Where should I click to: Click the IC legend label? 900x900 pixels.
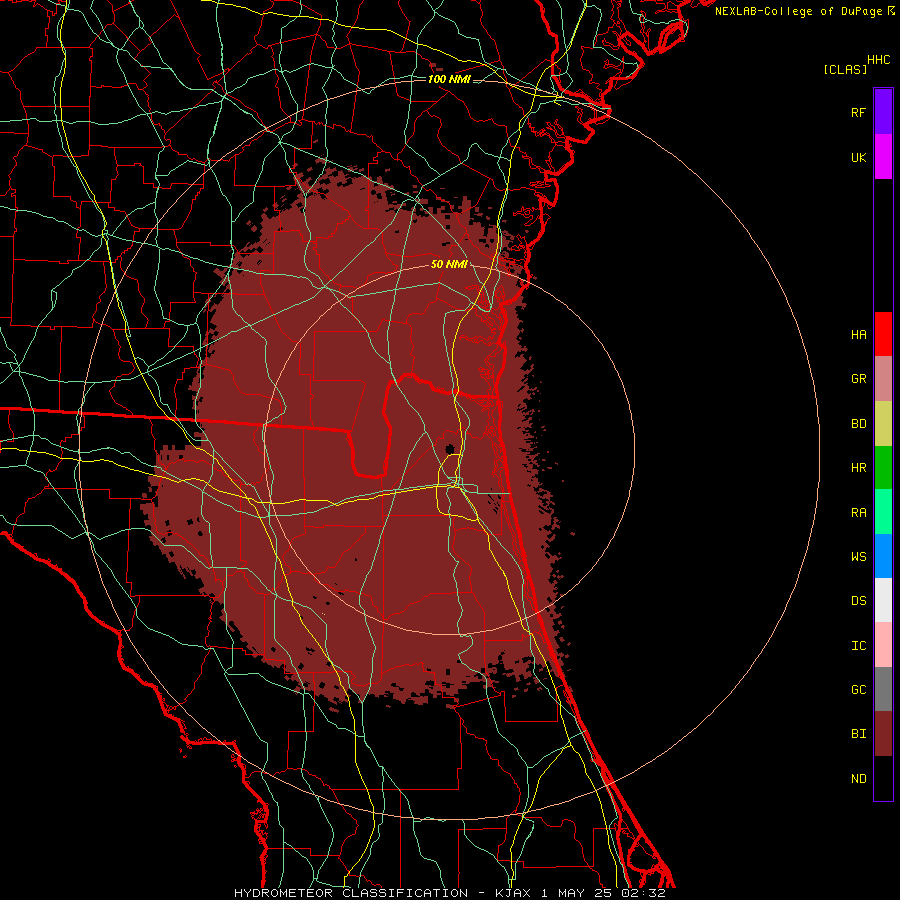click(858, 646)
